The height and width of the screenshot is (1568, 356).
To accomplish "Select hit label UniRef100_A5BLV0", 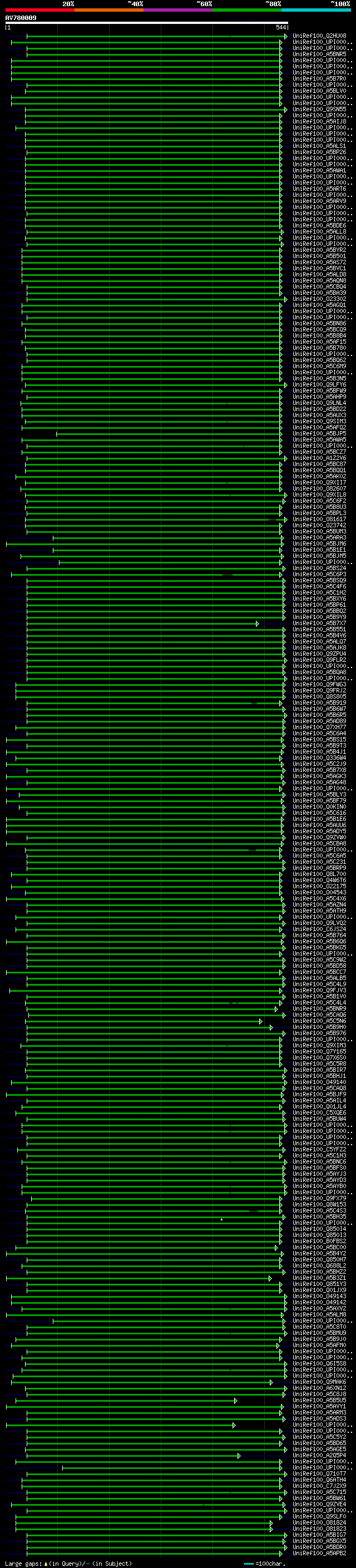I will pyautogui.click(x=319, y=91).
